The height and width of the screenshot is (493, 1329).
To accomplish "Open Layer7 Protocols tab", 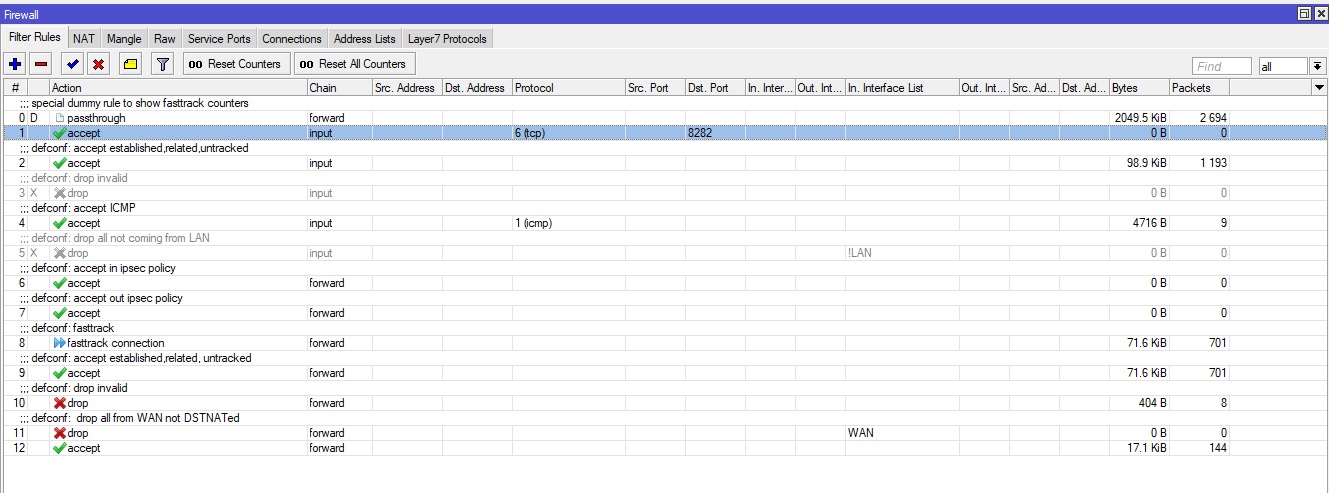I will 447,39.
